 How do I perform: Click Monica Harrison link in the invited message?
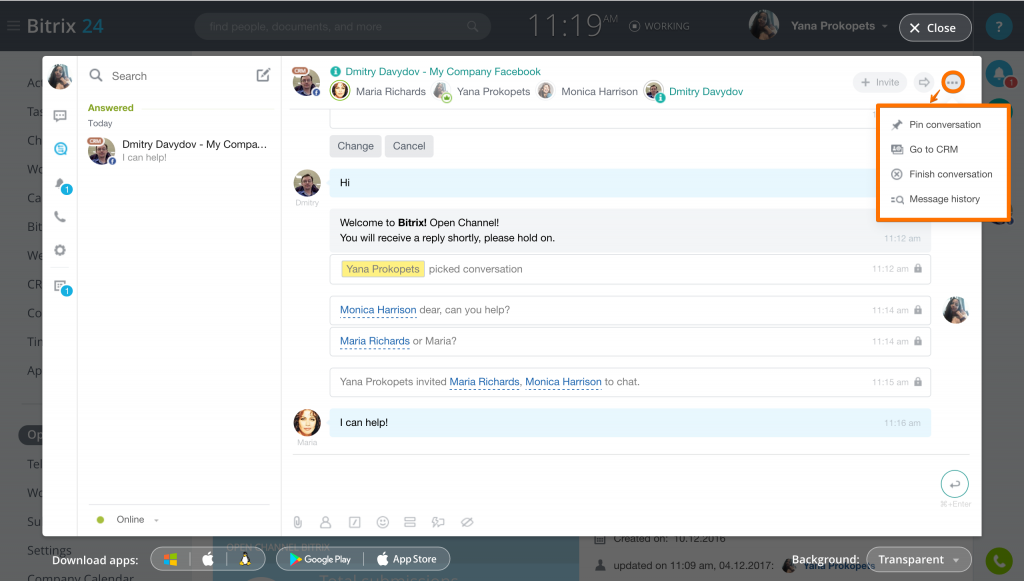pos(564,382)
